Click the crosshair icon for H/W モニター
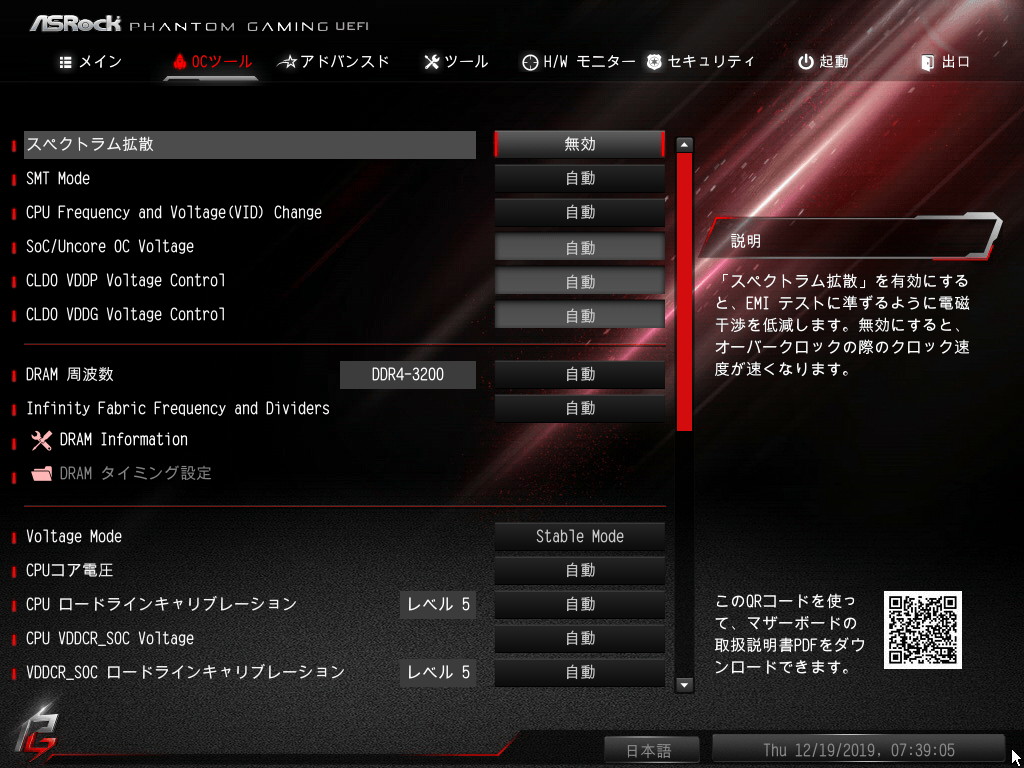The image size is (1024, 768). click(530, 63)
